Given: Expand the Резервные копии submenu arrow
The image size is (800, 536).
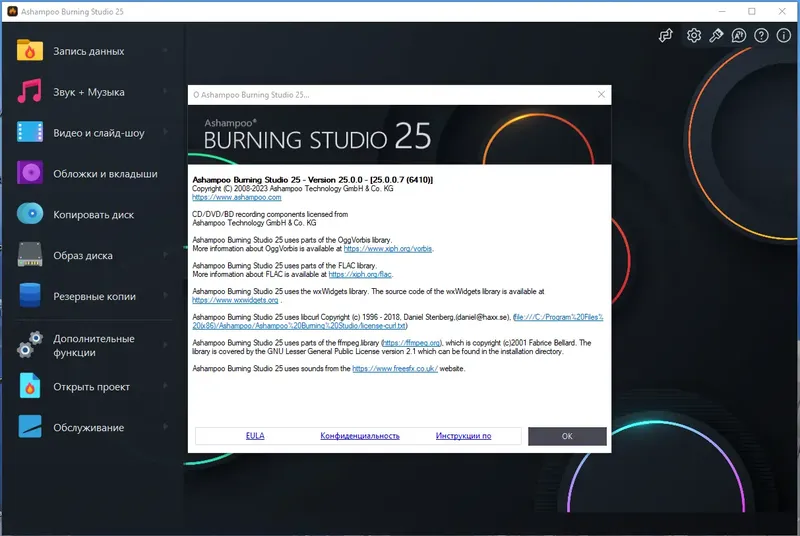Looking at the screenshot, I should point(165,295).
